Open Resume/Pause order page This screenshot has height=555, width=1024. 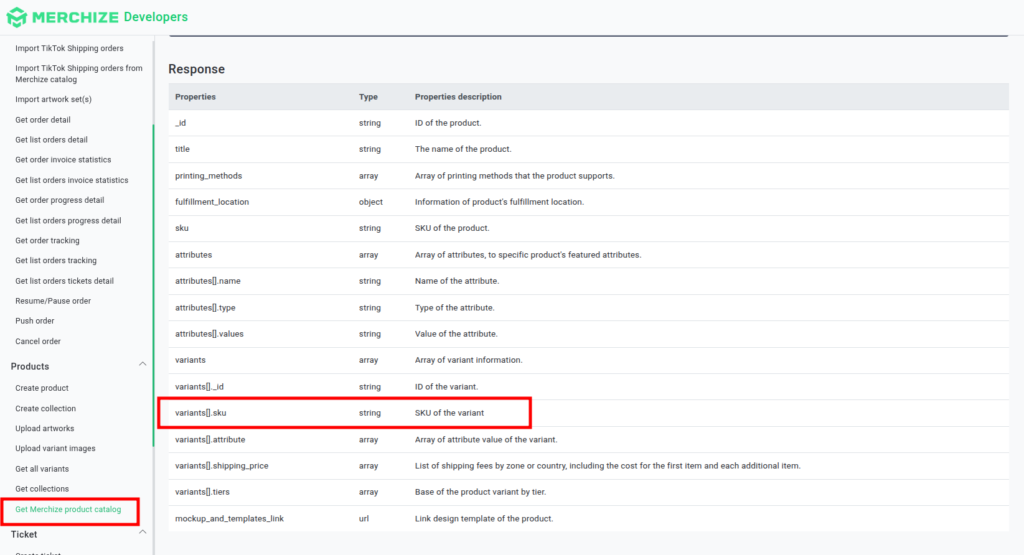(x=53, y=301)
